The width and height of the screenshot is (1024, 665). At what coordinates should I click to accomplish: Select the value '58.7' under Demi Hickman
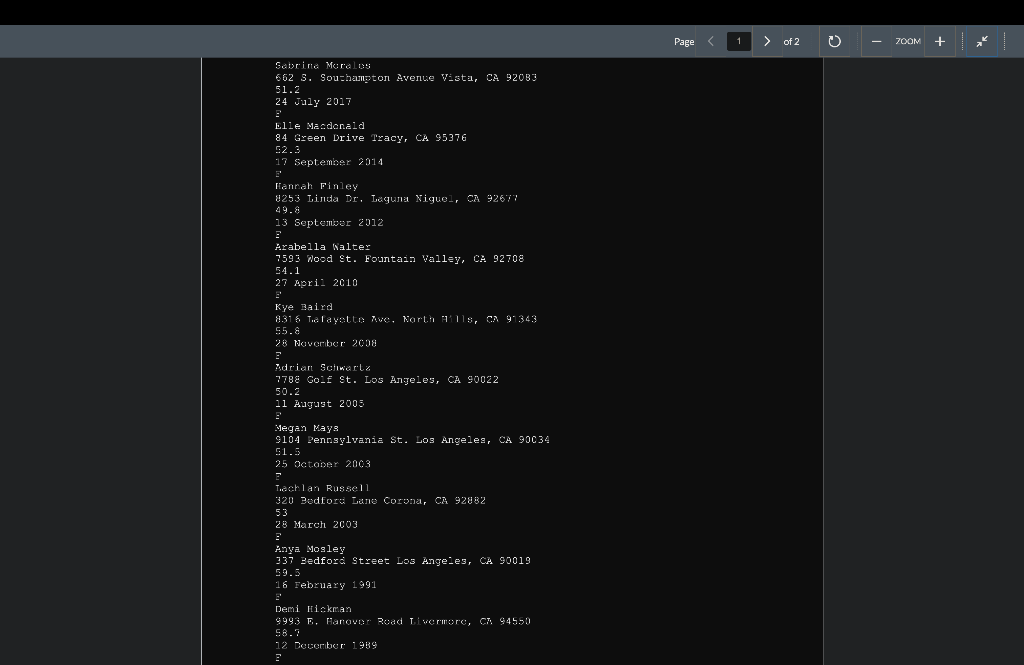click(287, 634)
